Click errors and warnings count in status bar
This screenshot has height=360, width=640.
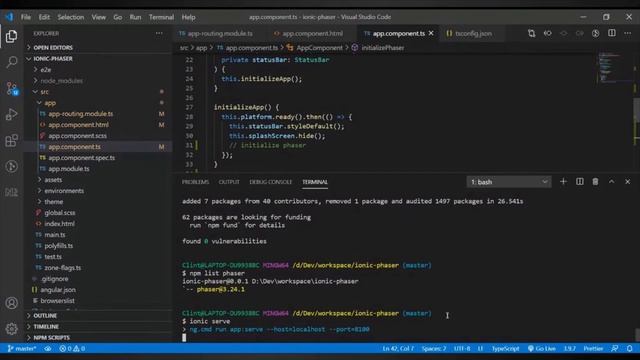click(x=72, y=349)
